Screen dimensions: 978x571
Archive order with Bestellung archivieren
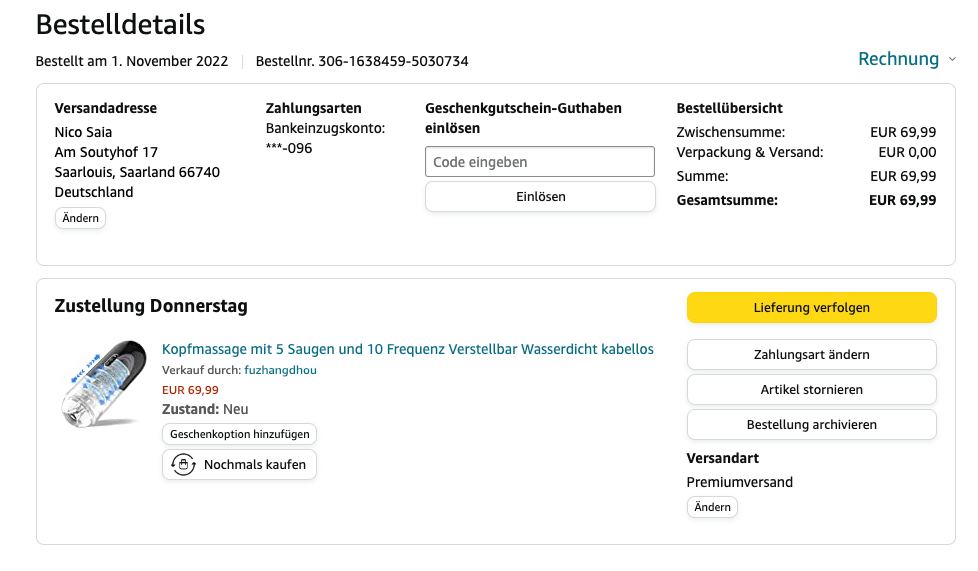click(x=811, y=425)
